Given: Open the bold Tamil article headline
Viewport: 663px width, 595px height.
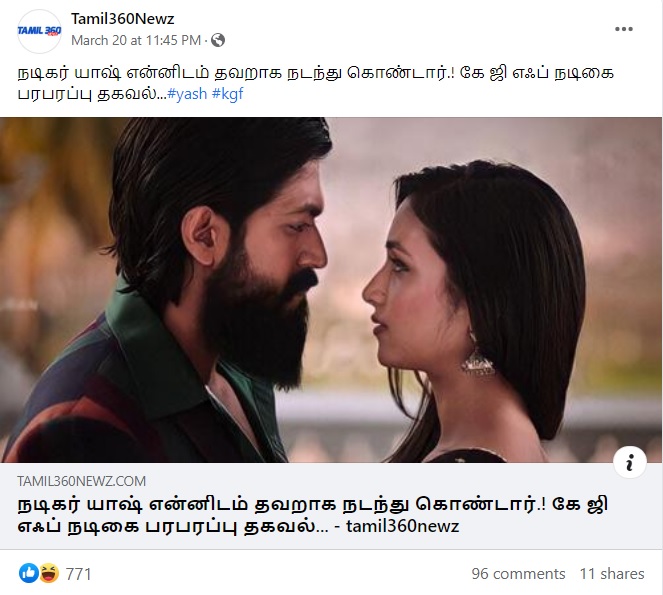Looking at the screenshot, I should click(312, 515).
